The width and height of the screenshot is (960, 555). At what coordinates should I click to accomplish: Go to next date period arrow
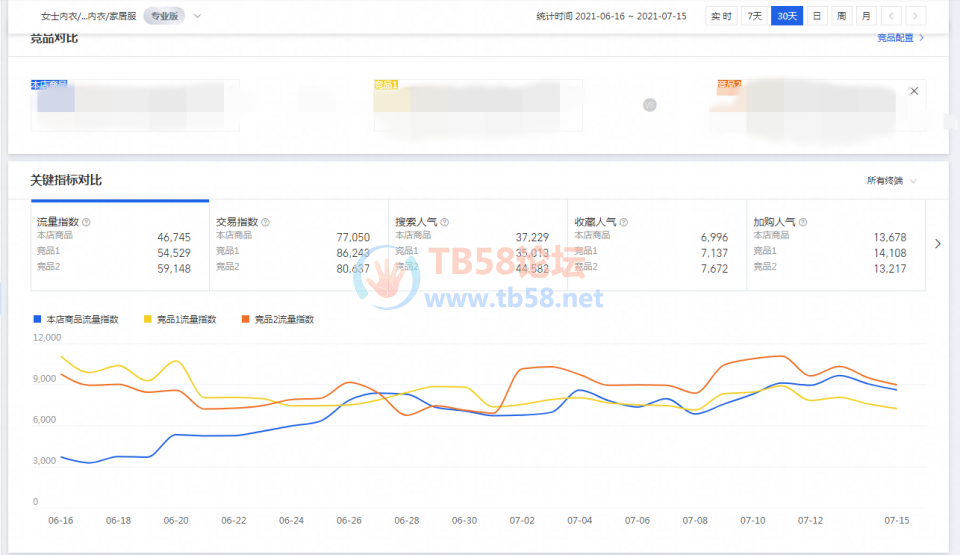tap(916, 17)
